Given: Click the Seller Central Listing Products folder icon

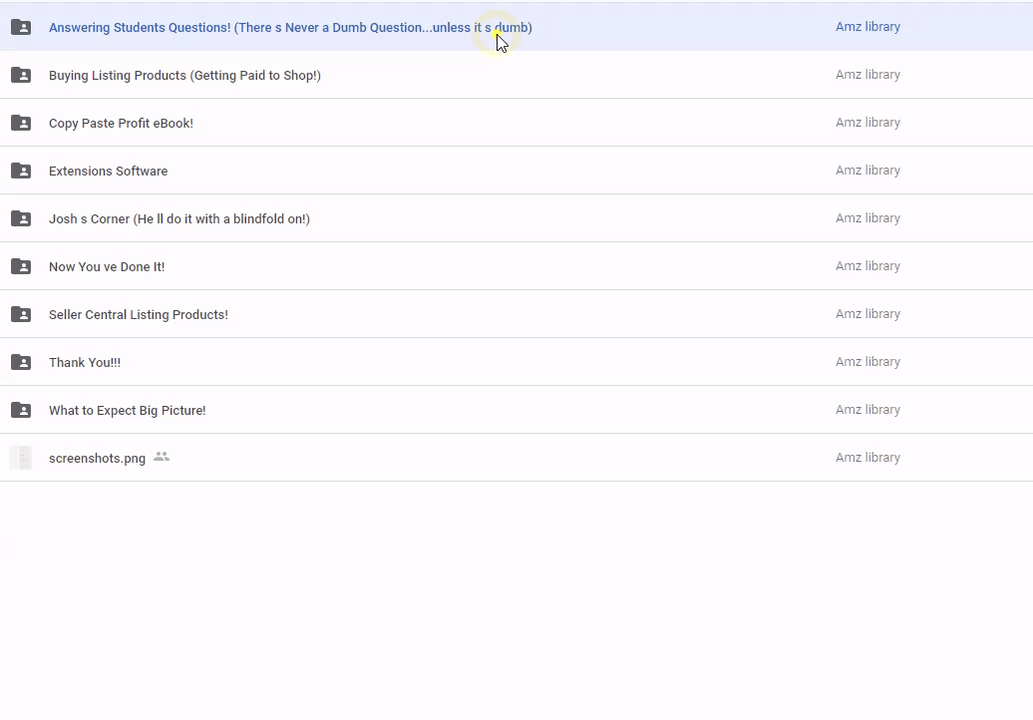Looking at the screenshot, I should tap(21, 315).
